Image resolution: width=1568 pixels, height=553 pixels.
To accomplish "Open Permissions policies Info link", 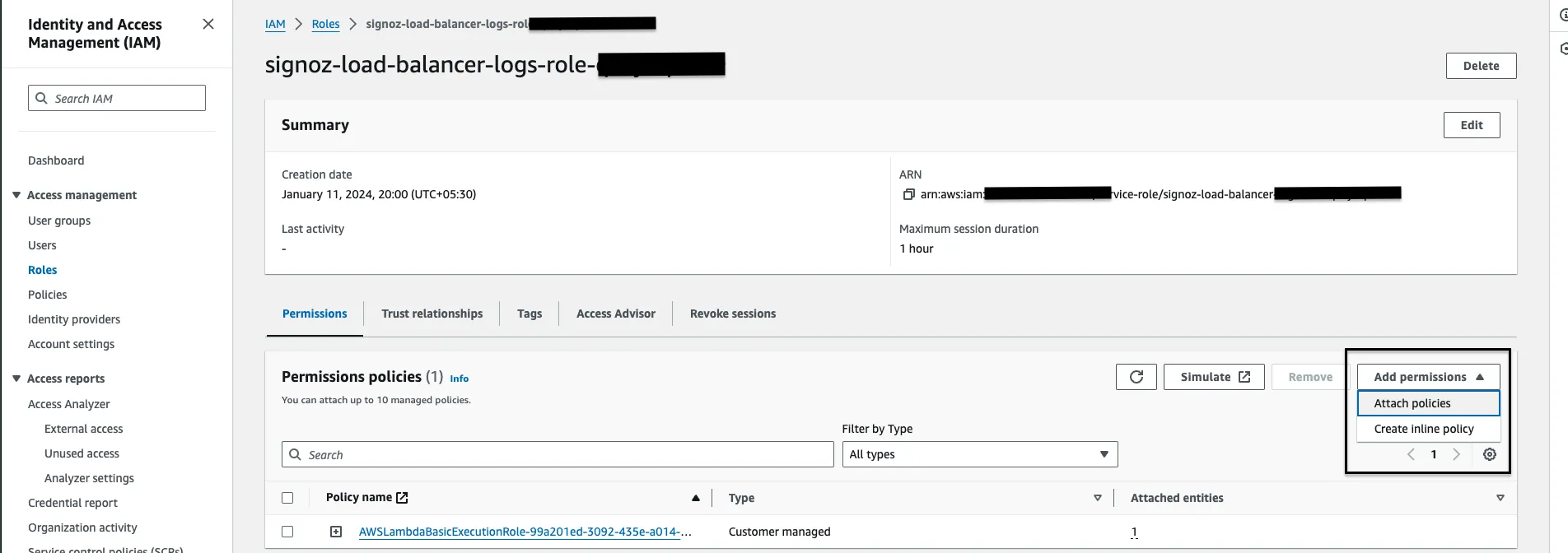I will coord(459,379).
